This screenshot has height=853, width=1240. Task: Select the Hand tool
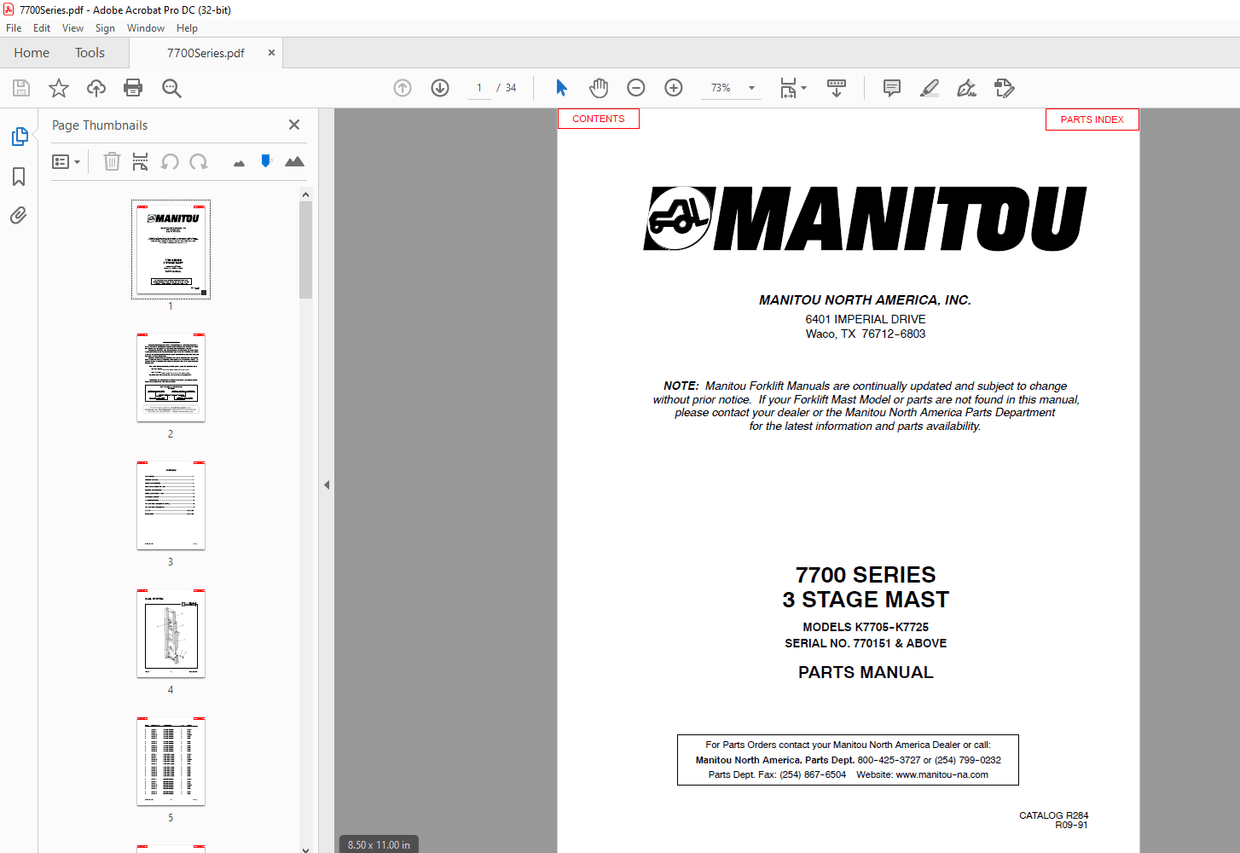click(x=598, y=88)
